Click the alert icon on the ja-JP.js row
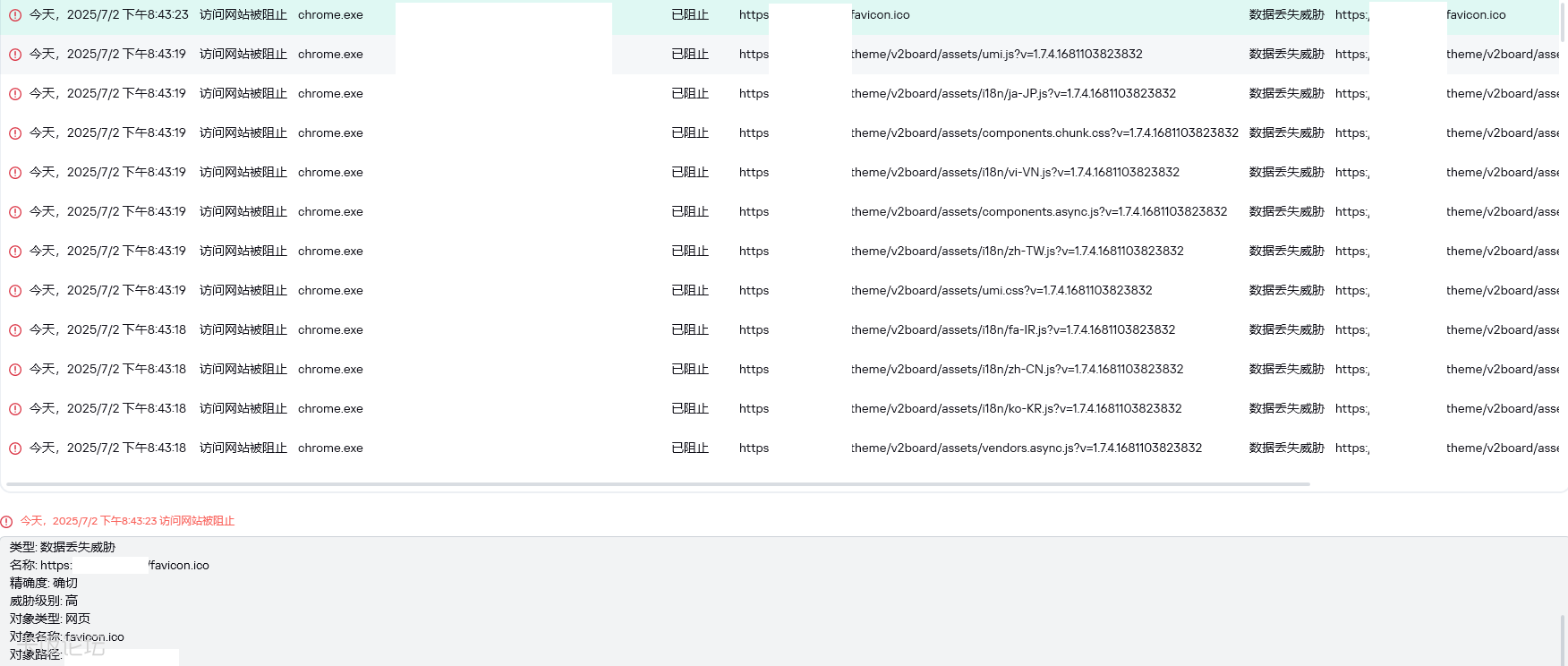Image resolution: width=1568 pixels, height=666 pixels. click(x=15, y=94)
